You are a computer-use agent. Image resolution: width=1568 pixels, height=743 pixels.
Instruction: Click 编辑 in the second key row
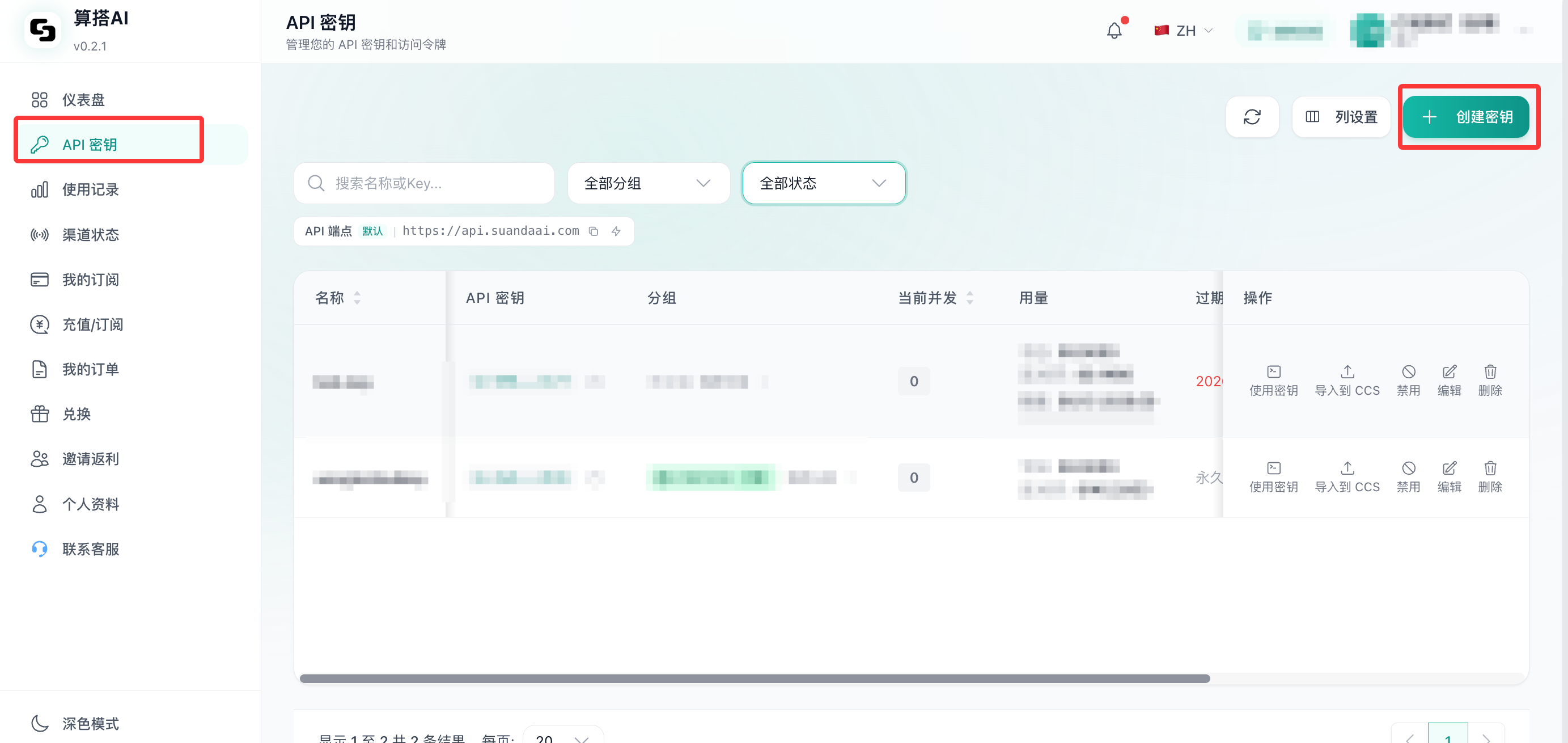[x=1450, y=477]
